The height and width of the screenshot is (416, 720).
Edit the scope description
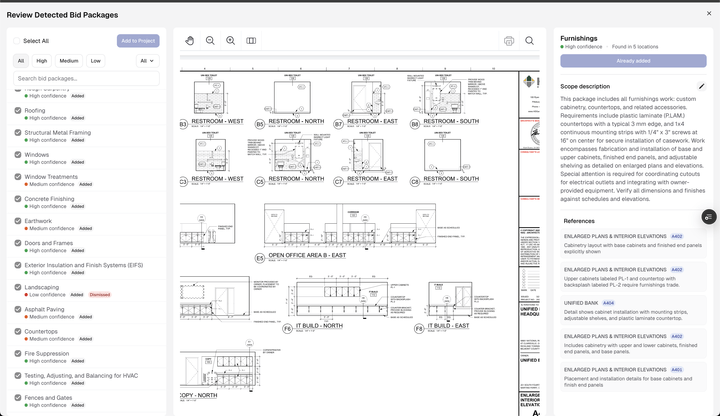click(701, 86)
